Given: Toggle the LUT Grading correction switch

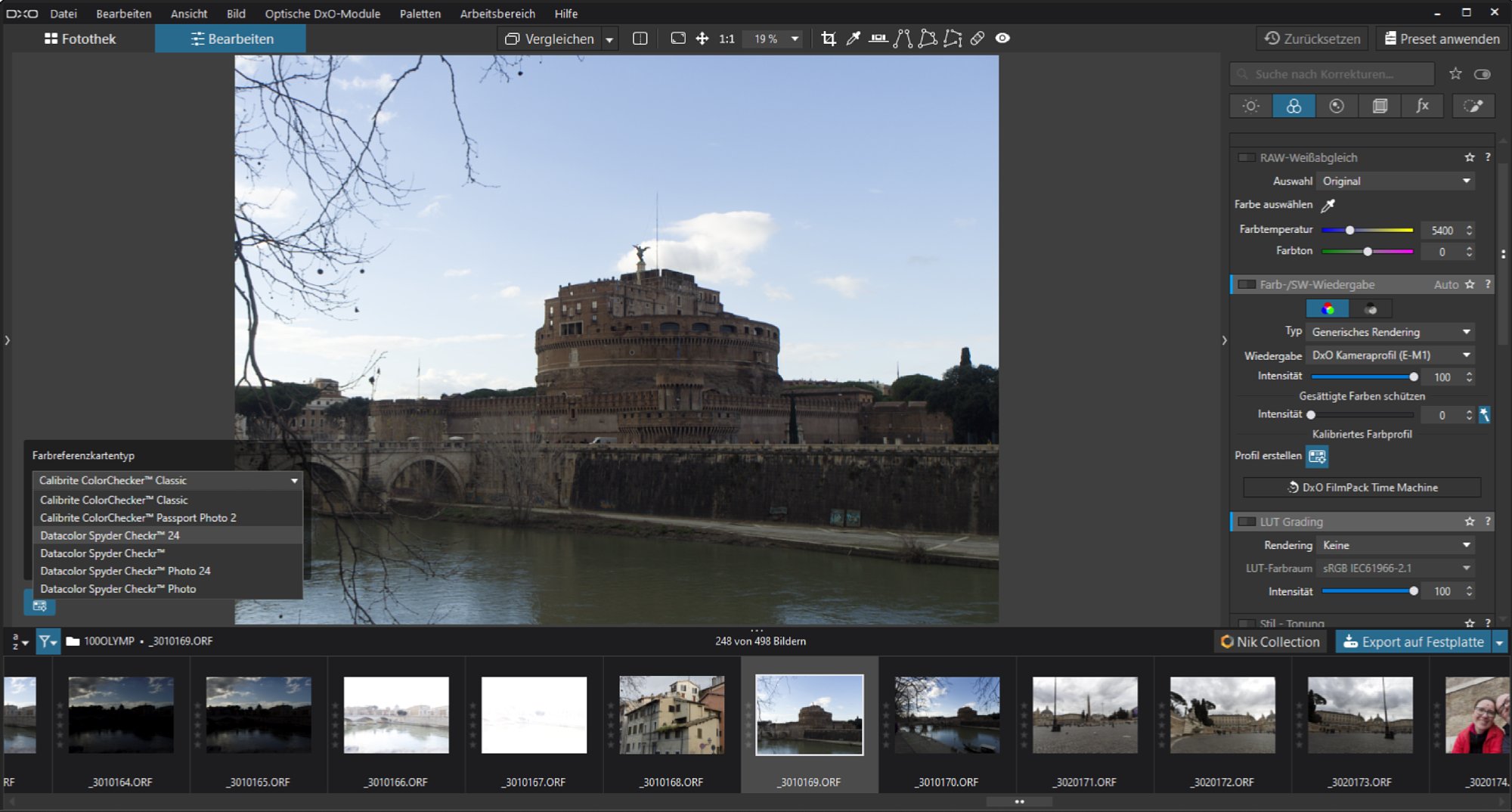Looking at the screenshot, I should (1246, 522).
